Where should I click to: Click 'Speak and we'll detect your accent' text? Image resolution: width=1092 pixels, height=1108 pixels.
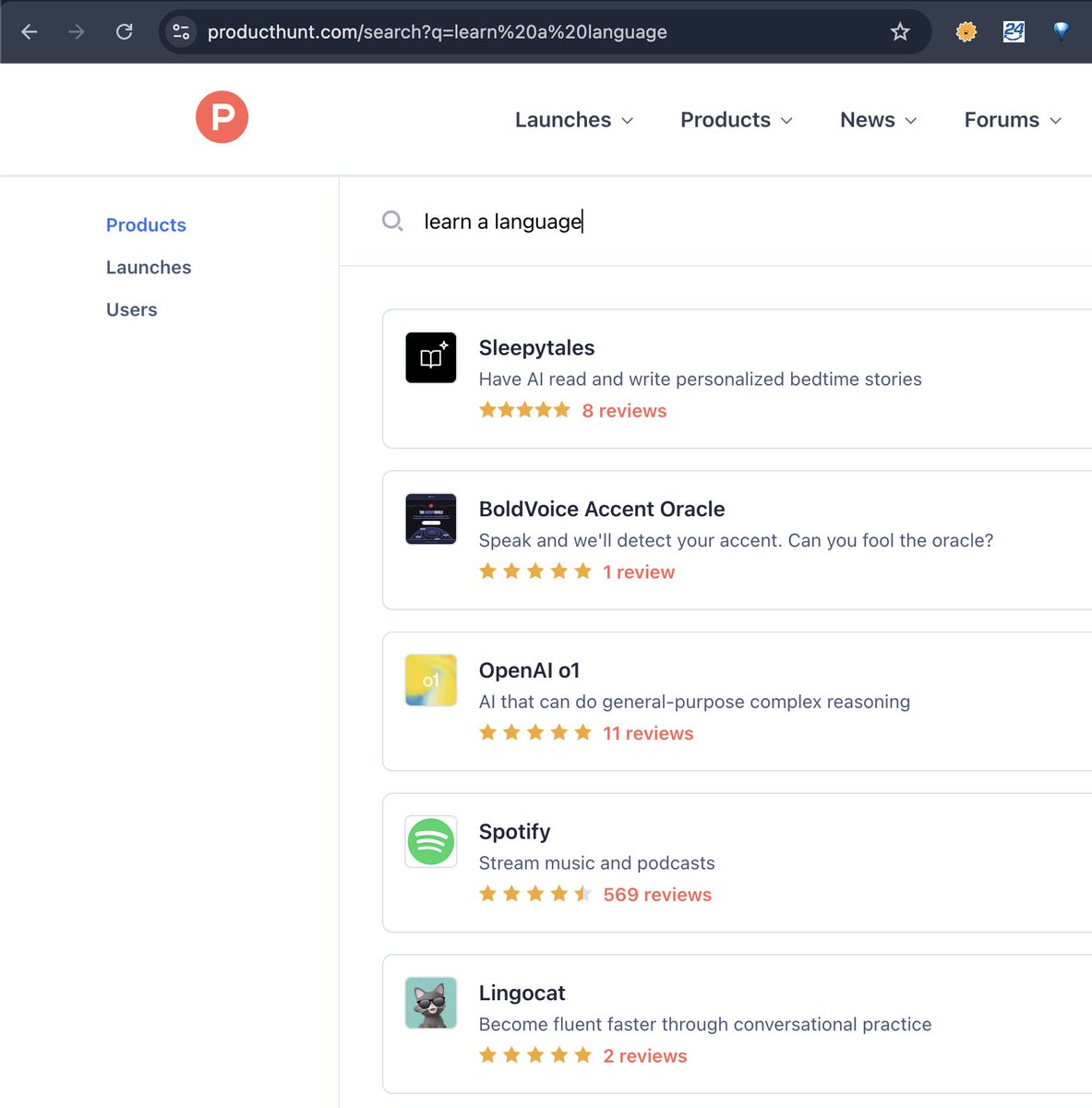click(x=736, y=541)
